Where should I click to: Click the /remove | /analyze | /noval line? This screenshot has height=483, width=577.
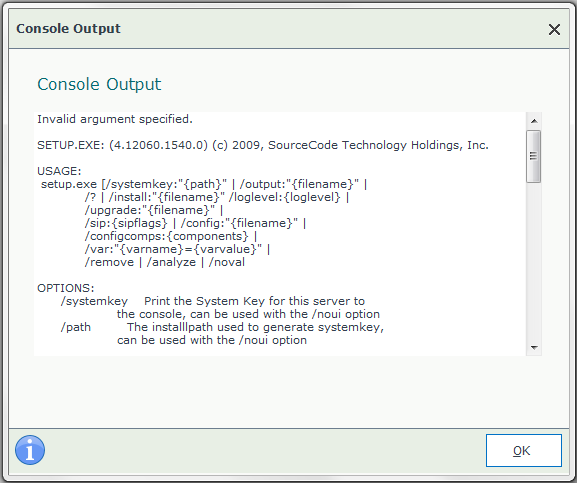click(164, 262)
